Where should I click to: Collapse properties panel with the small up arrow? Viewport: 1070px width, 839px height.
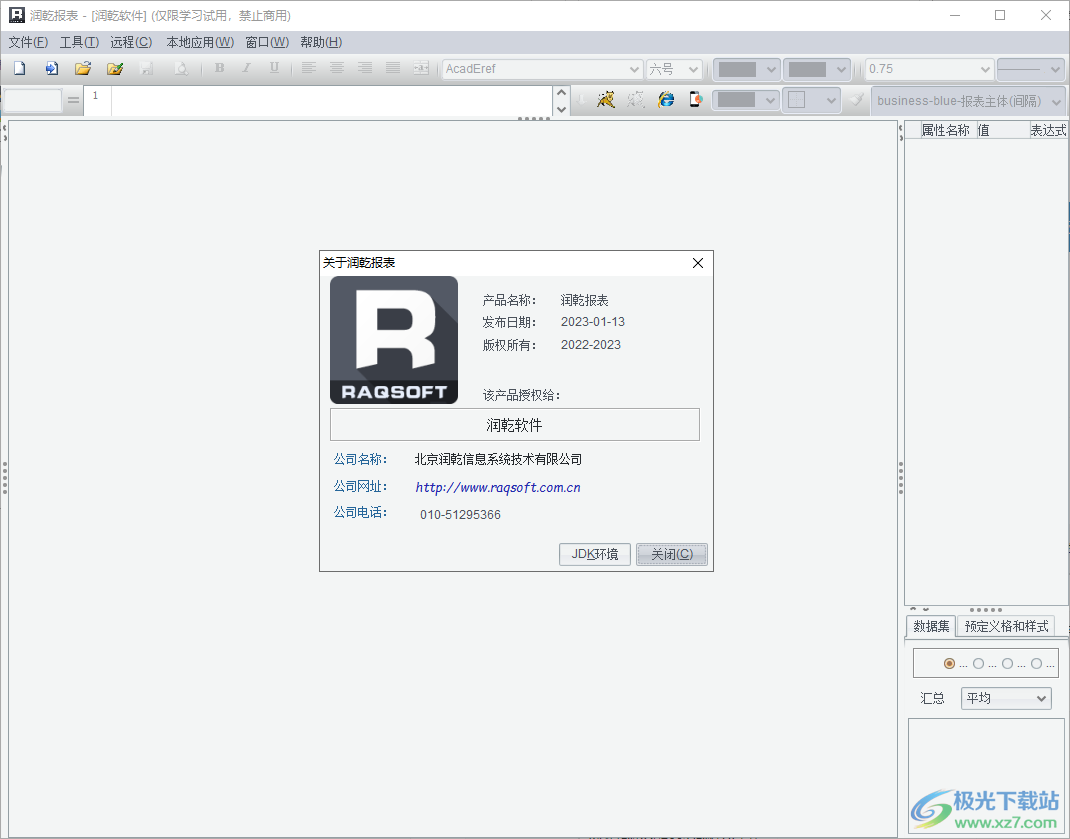pyautogui.click(x=913, y=609)
